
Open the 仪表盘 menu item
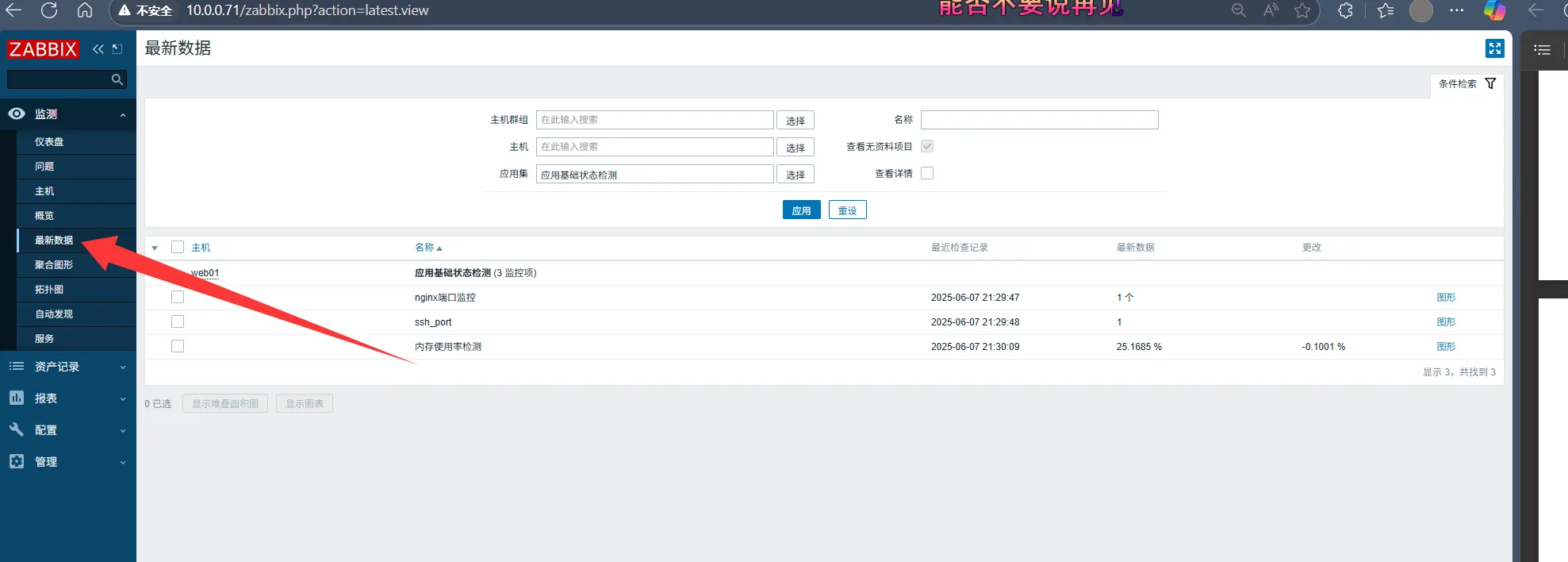[x=49, y=142]
